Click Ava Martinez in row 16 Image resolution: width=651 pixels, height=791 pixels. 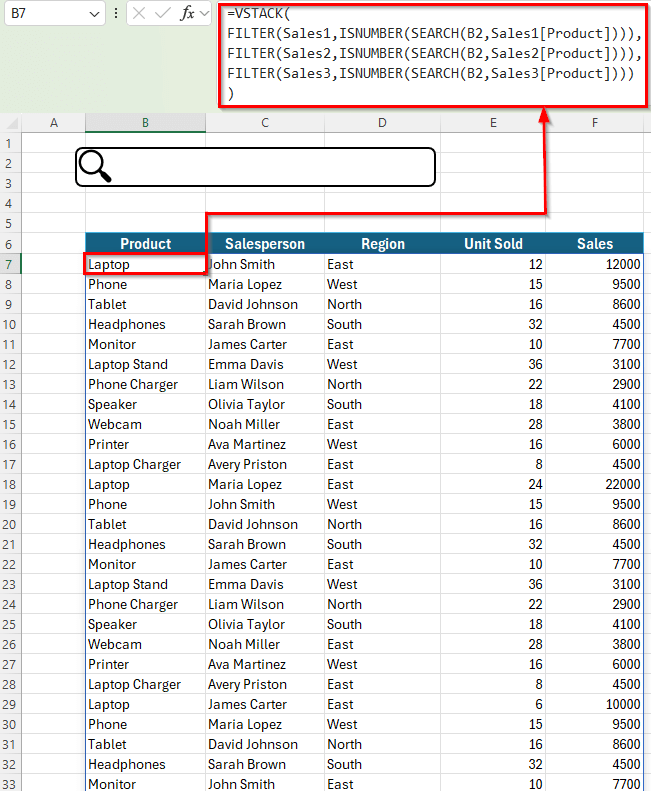pyautogui.click(x=265, y=444)
